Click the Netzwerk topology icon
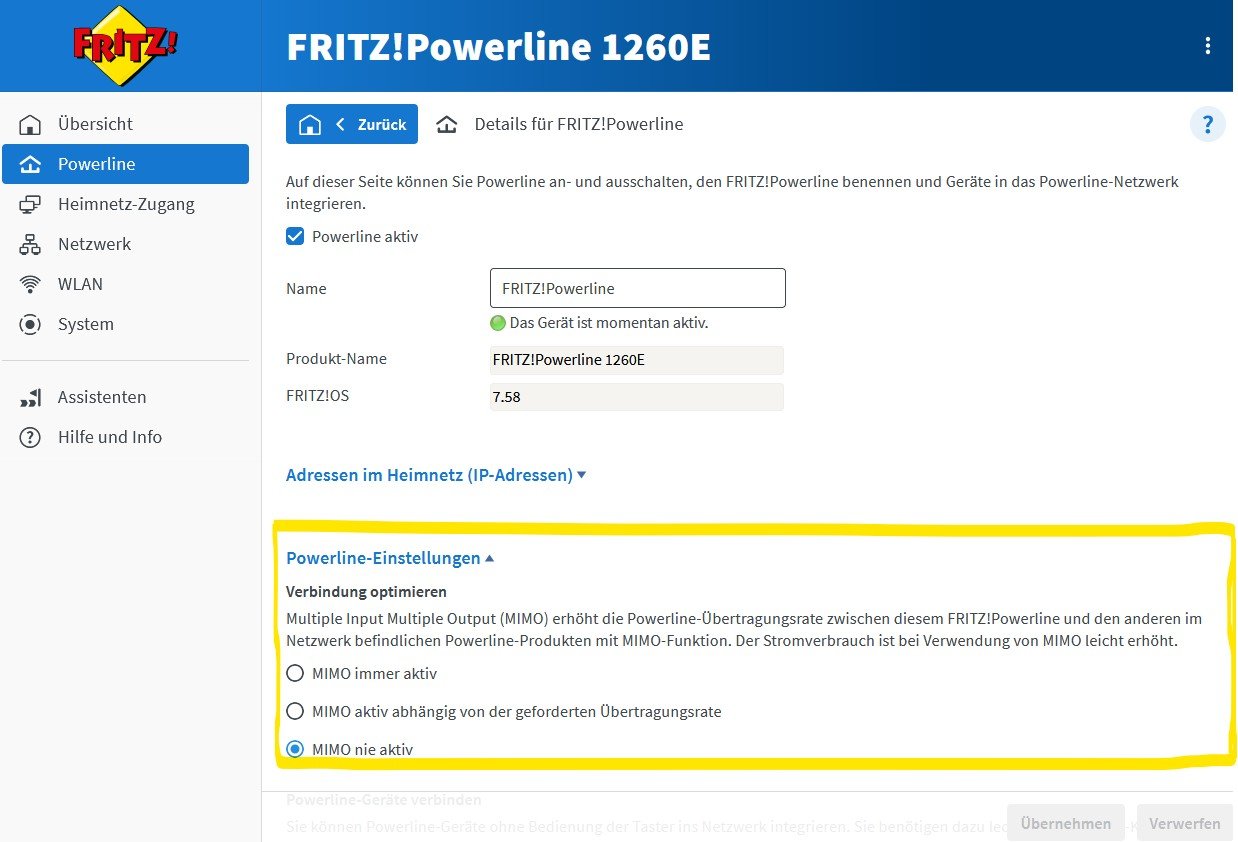 31,244
